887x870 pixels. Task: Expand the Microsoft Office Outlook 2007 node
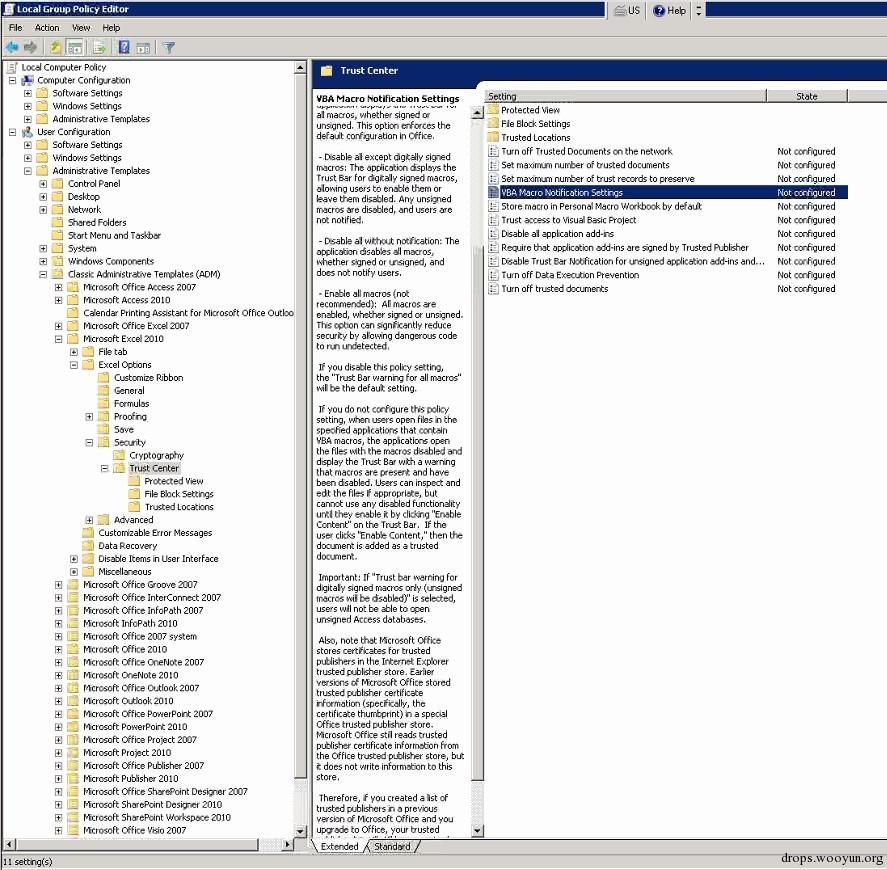(59, 688)
